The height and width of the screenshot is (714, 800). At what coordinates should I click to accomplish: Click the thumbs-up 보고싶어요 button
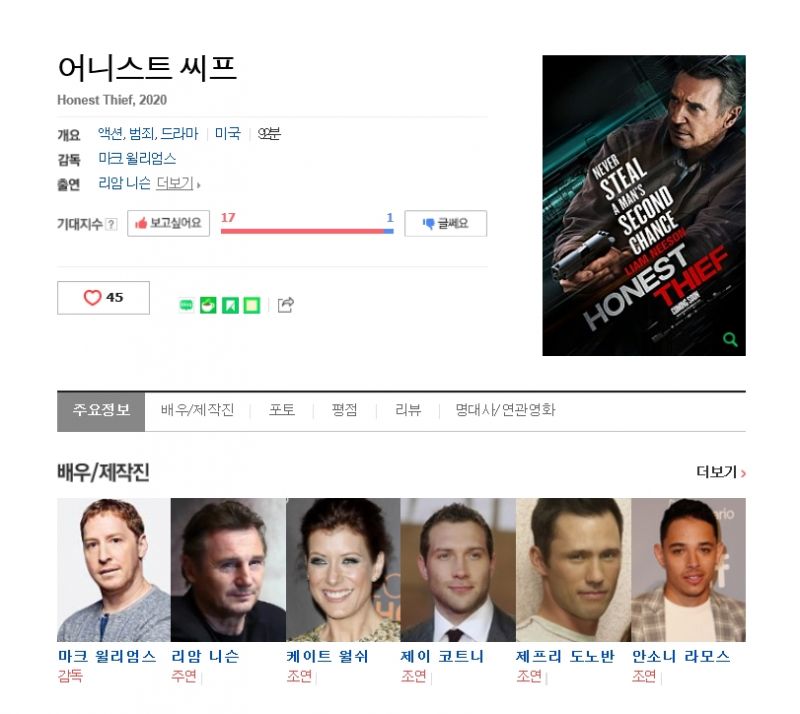[x=168, y=224]
